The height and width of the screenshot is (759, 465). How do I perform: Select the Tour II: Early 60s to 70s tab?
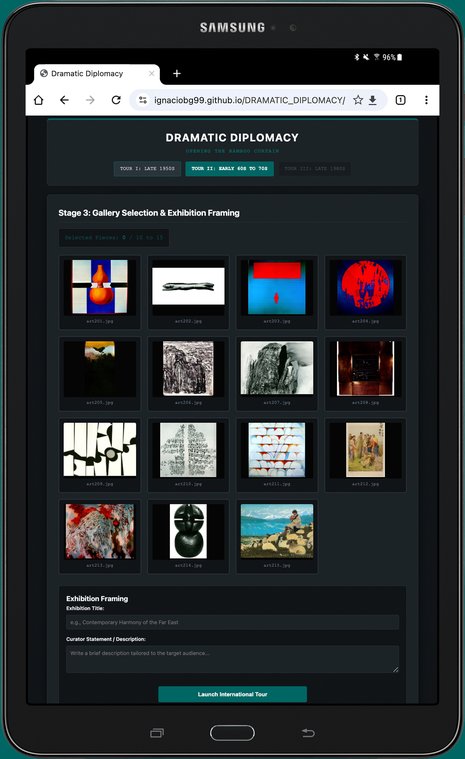click(x=229, y=168)
